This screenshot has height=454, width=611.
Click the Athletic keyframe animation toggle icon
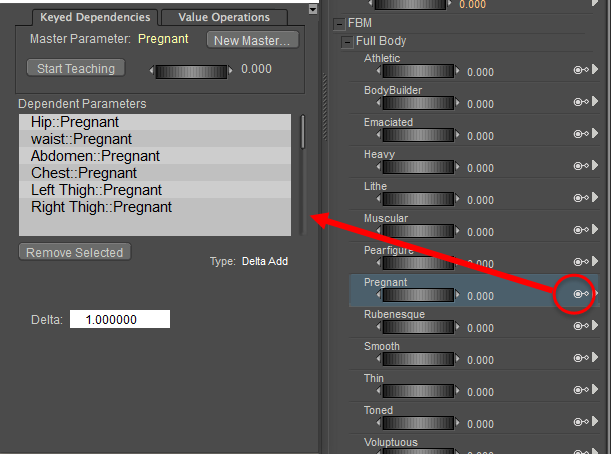pyautogui.click(x=581, y=70)
